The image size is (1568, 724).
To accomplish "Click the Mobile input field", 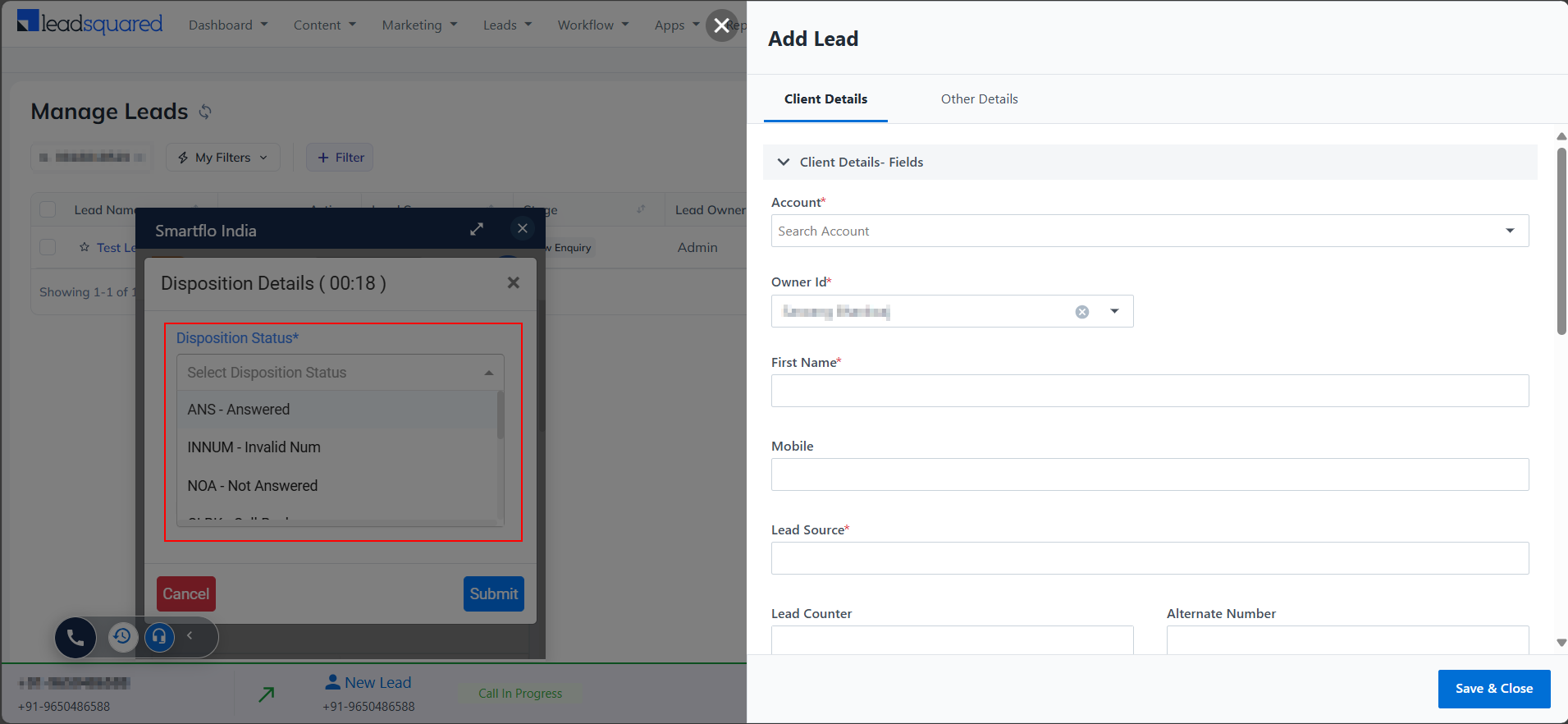I will pyautogui.click(x=1150, y=474).
